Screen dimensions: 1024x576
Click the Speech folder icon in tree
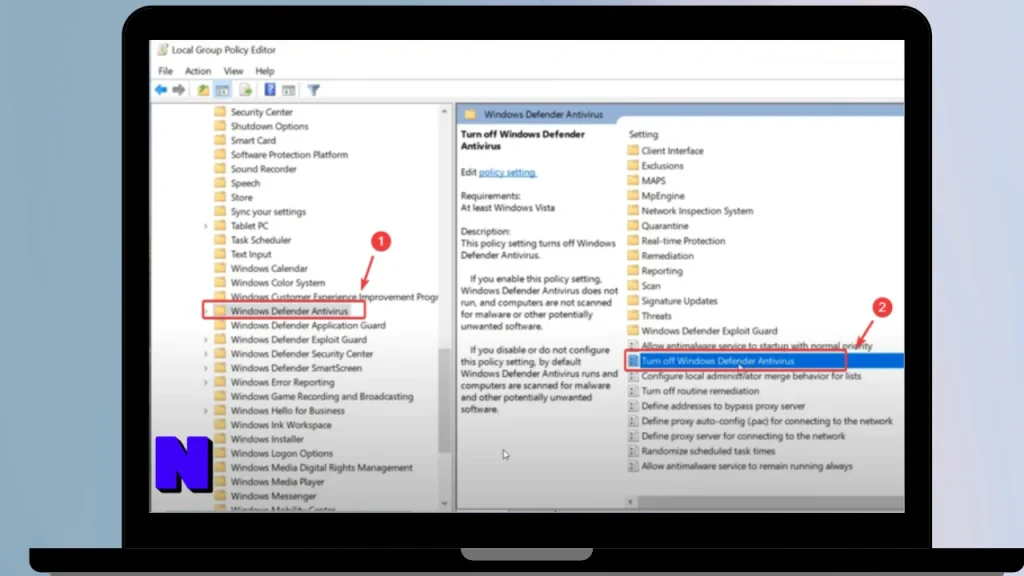[x=220, y=183]
